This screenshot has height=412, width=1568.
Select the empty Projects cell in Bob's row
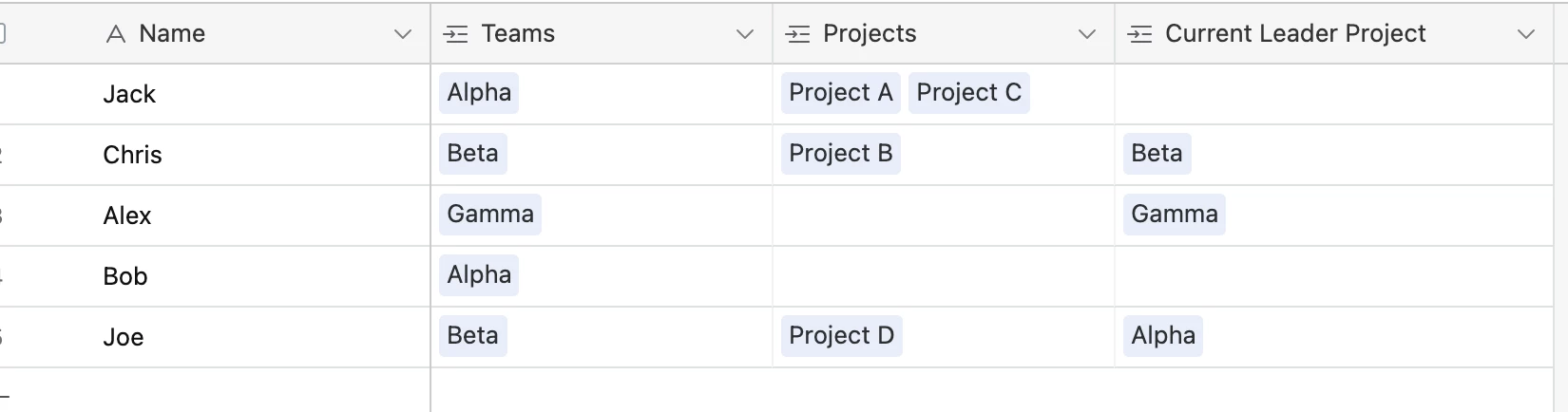944,276
